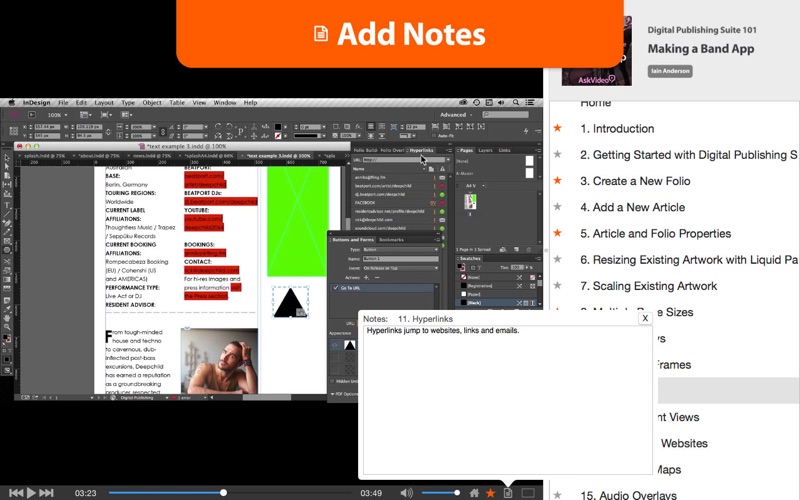Toggle the orange bookmark star in player bar
800x500 pixels.
490,492
